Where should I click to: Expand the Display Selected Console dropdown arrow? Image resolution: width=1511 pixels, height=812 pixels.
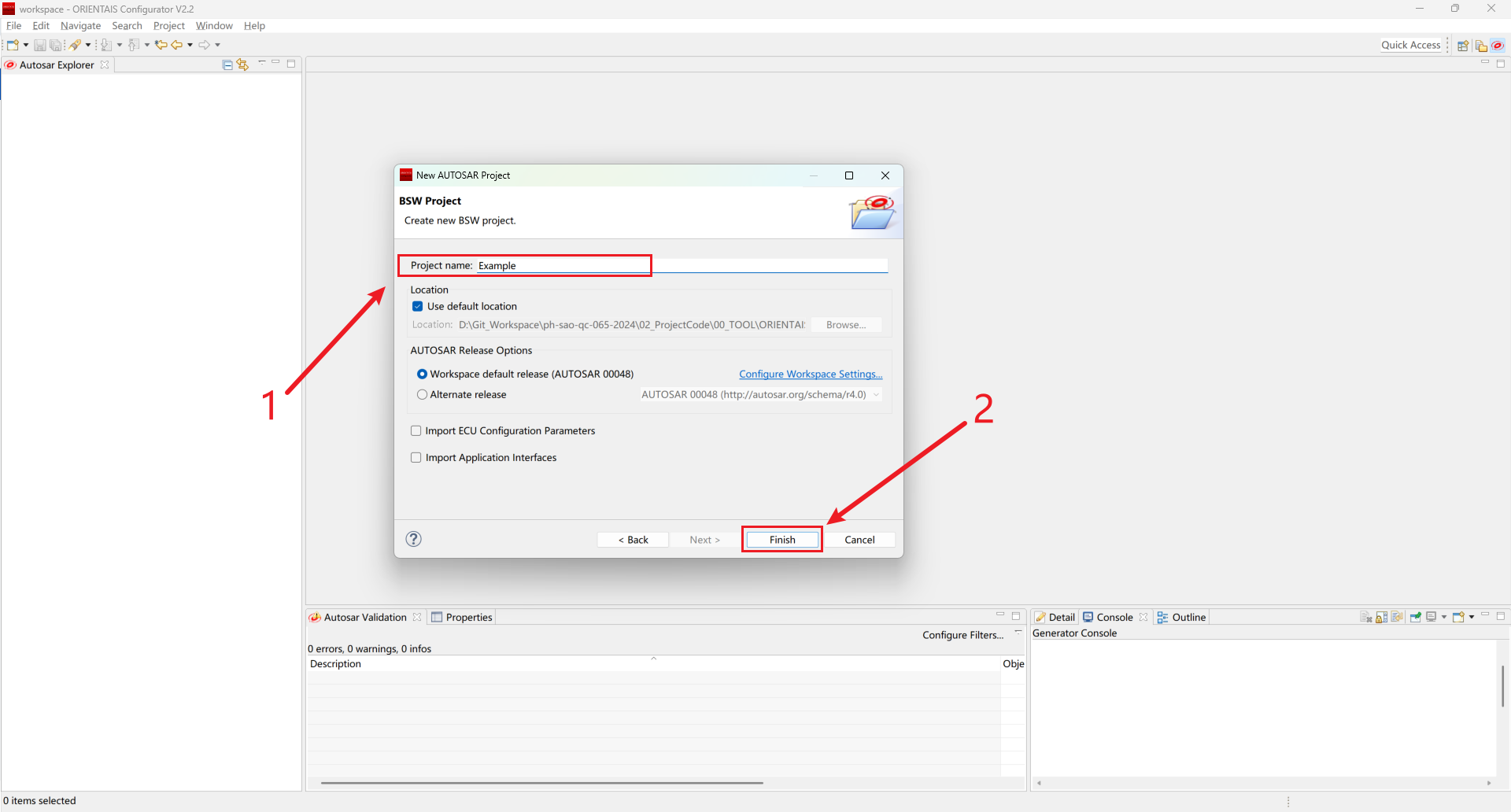[x=1444, y=617]
